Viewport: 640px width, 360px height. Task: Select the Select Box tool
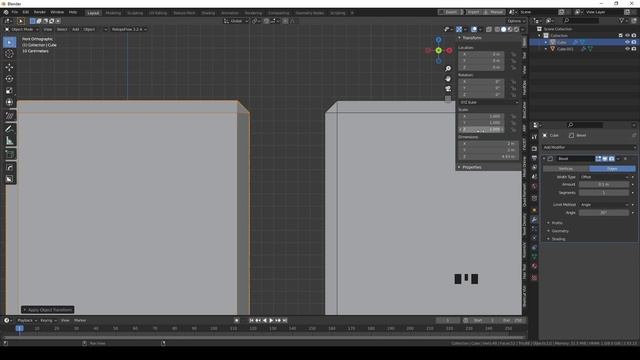[9, 42]
